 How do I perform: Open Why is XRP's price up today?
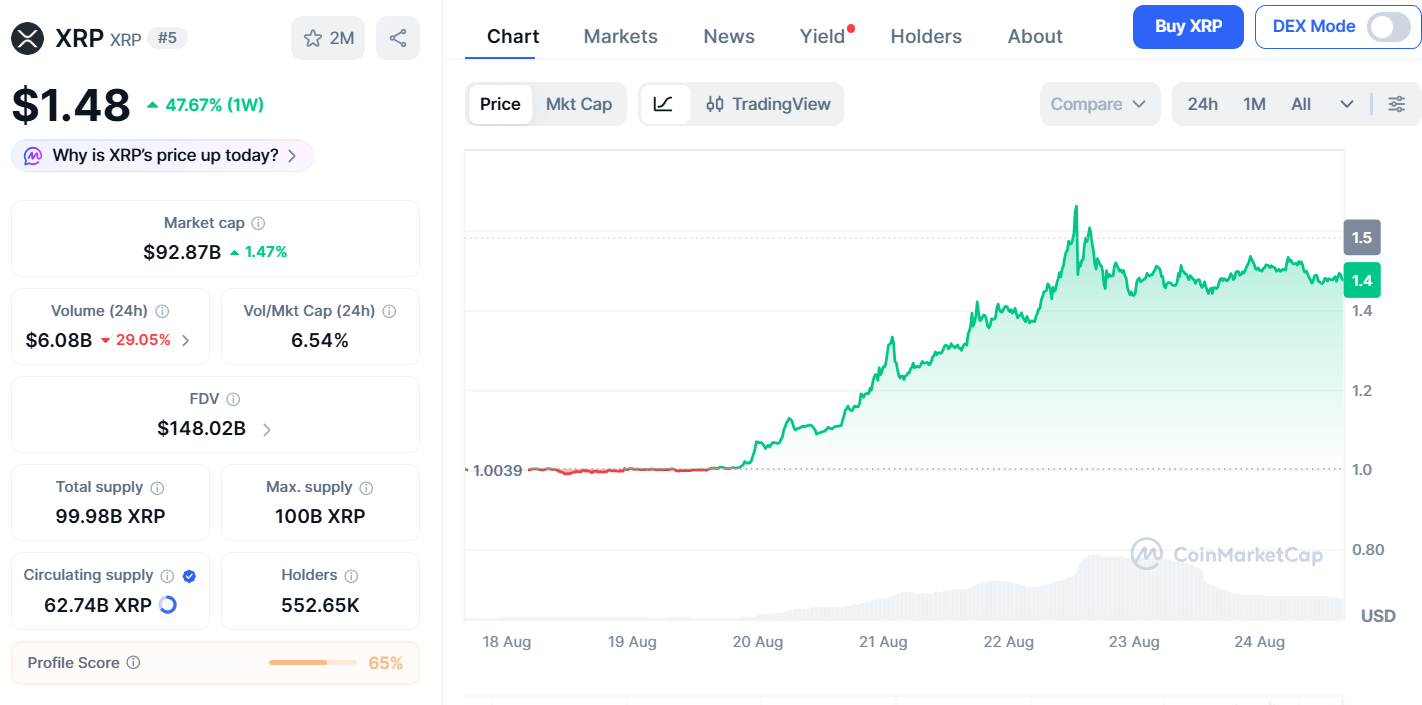162,156
